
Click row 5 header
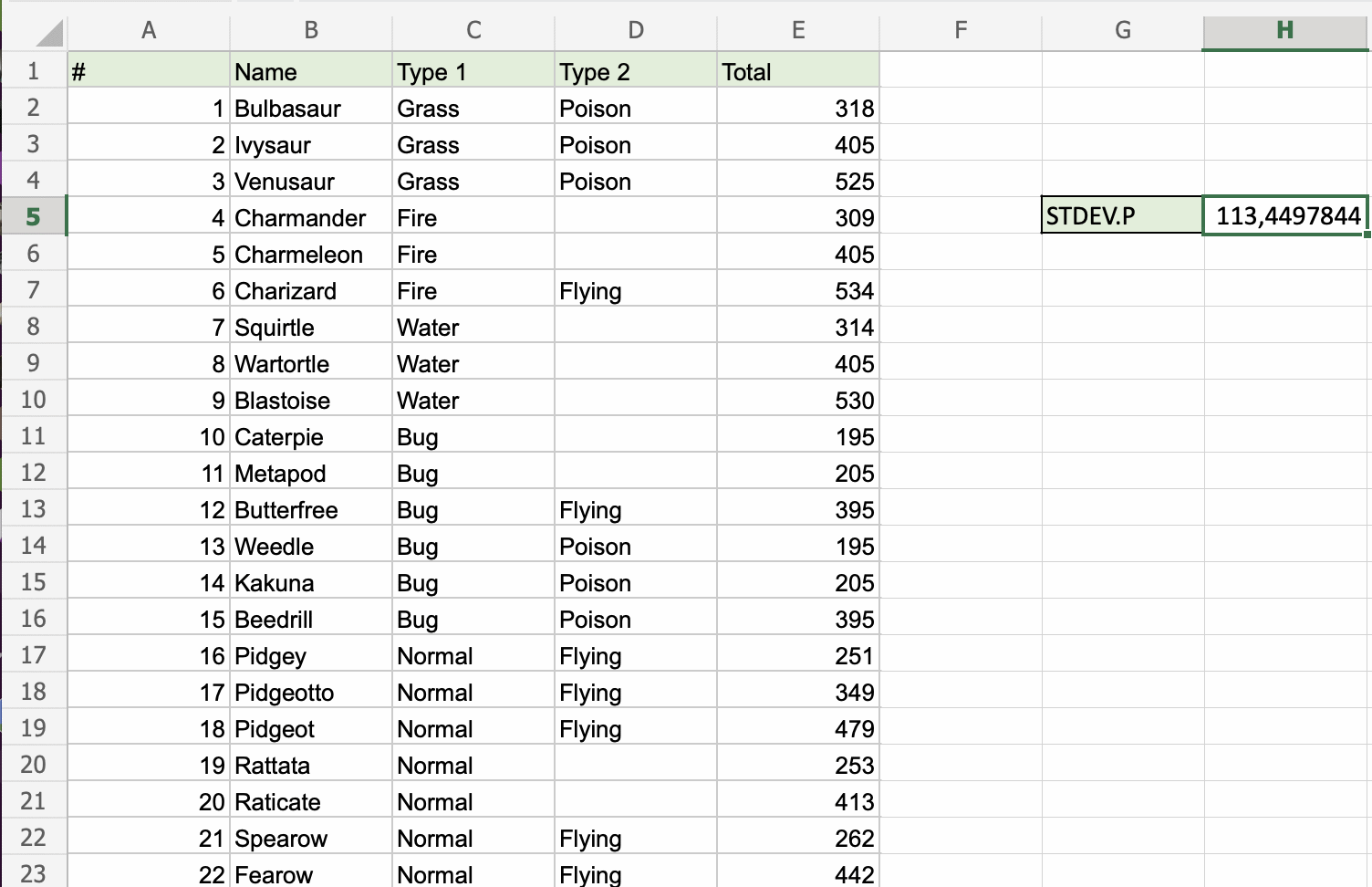pos(33,217)
